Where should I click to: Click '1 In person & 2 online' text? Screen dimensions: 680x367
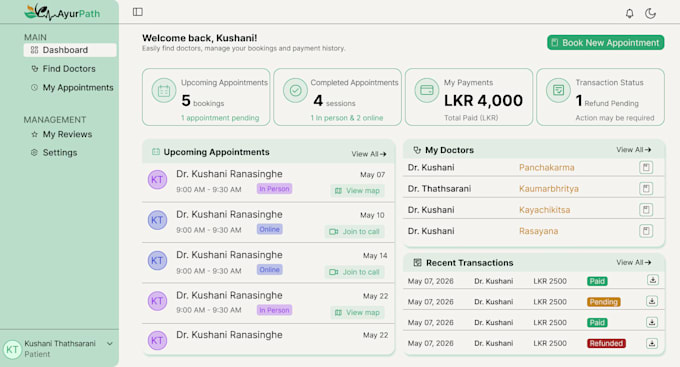click(347, 118)
